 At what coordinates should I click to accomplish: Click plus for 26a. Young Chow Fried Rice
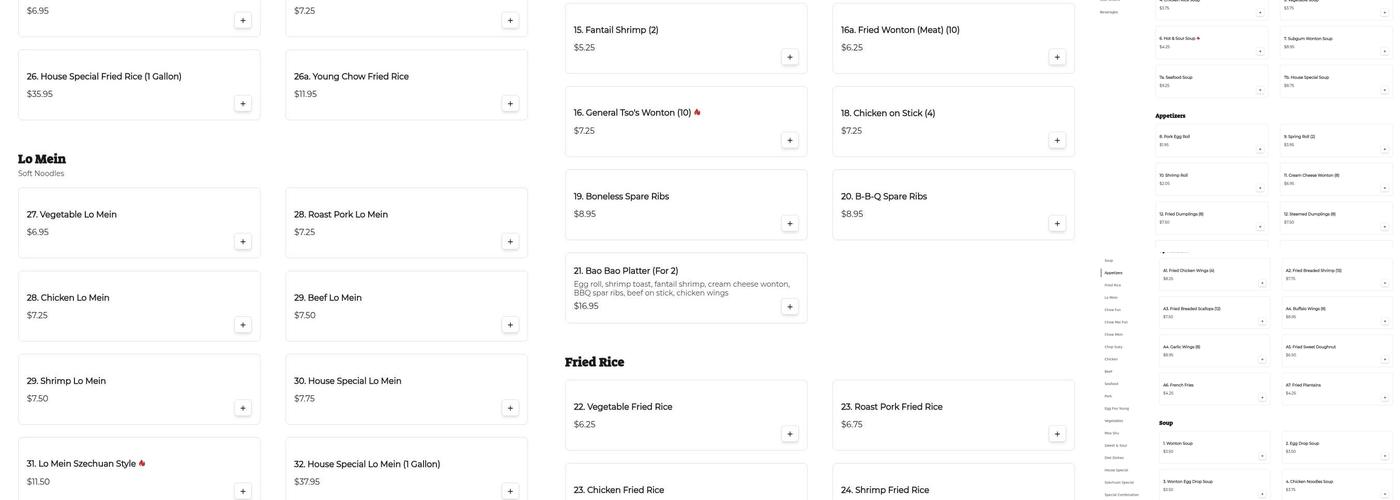click(510, 104)
